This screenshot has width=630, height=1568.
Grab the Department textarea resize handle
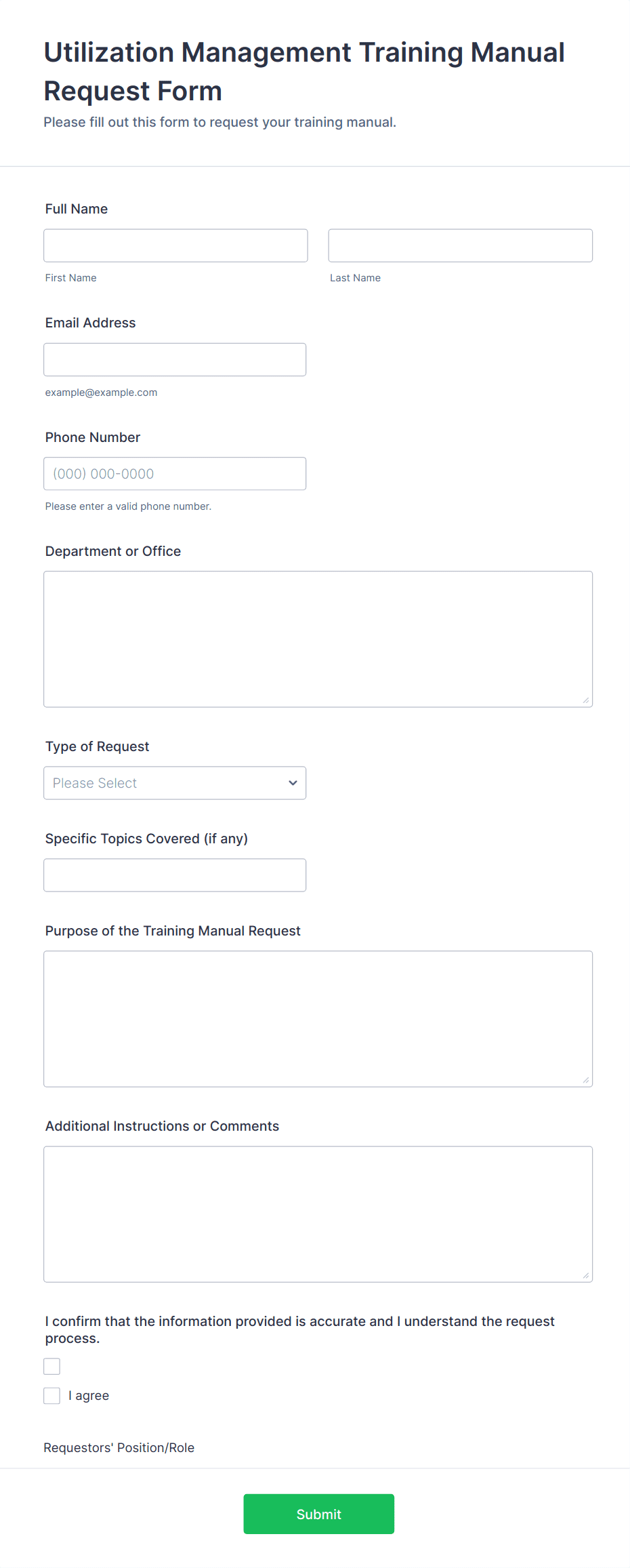tap(586, 700)
